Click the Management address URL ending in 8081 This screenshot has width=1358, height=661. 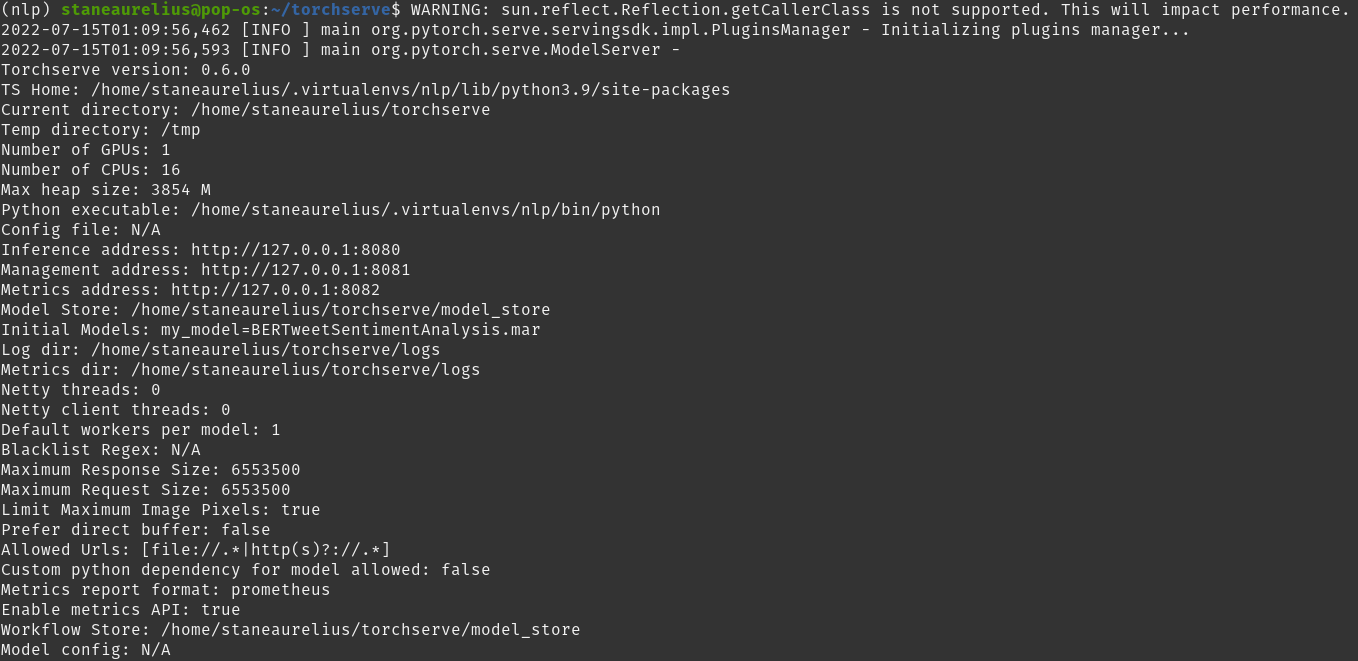[305, 270]
